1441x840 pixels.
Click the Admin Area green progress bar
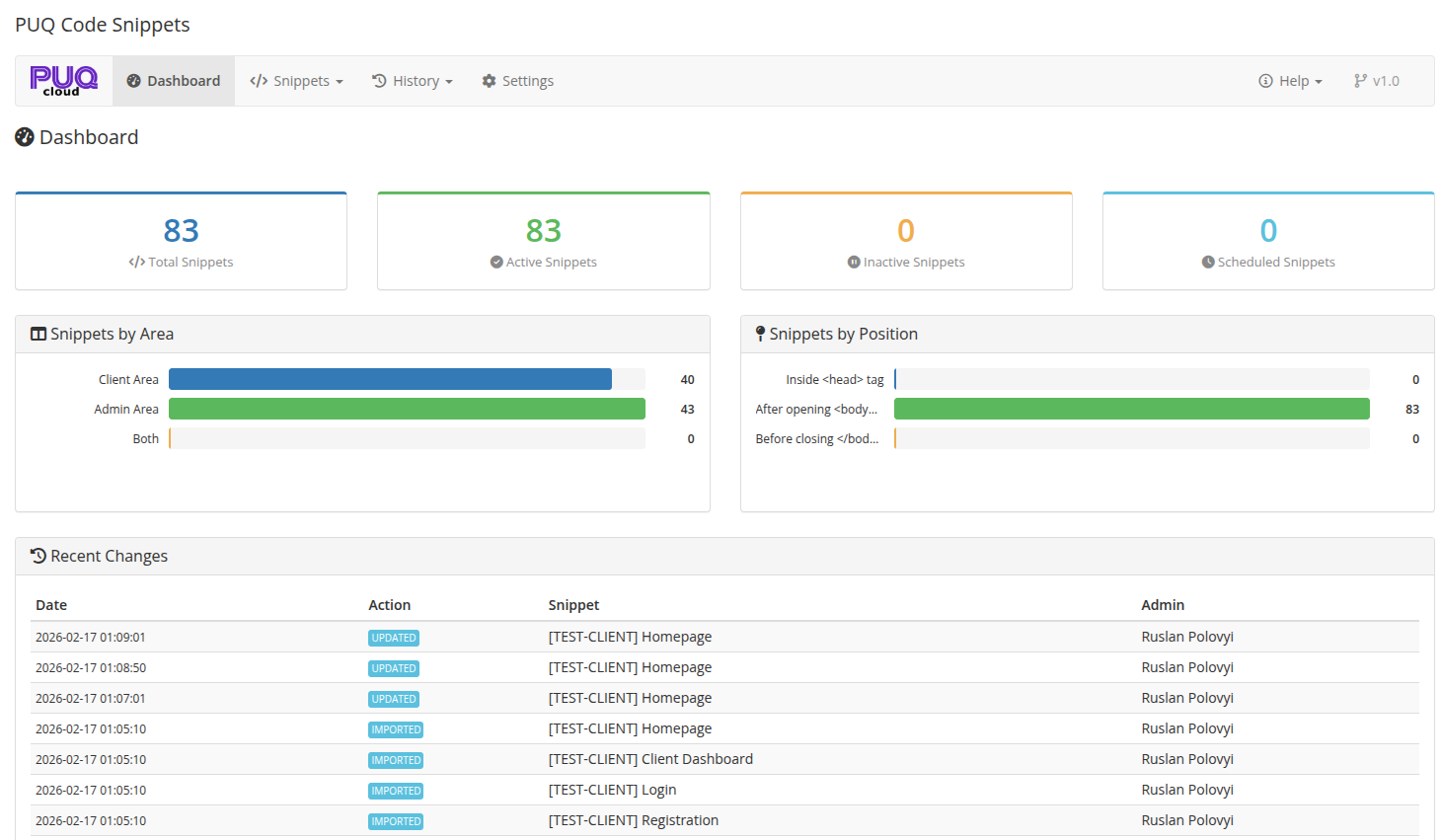click(x=407, y=408)
